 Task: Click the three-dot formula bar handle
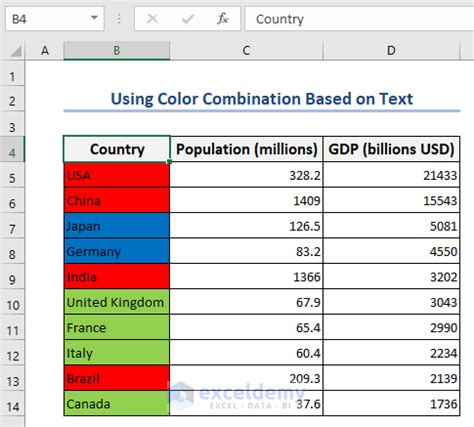(x=119, y=19)
